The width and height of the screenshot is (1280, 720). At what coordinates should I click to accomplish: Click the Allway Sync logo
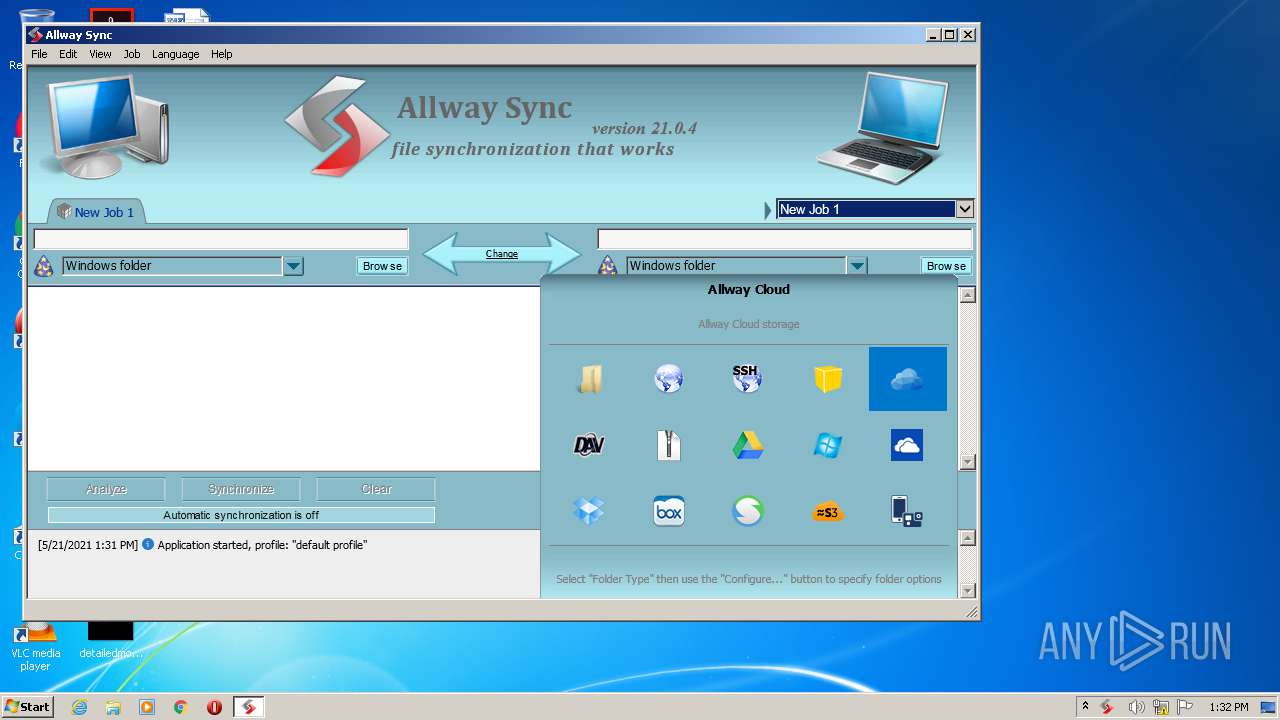tap(336, 126)
